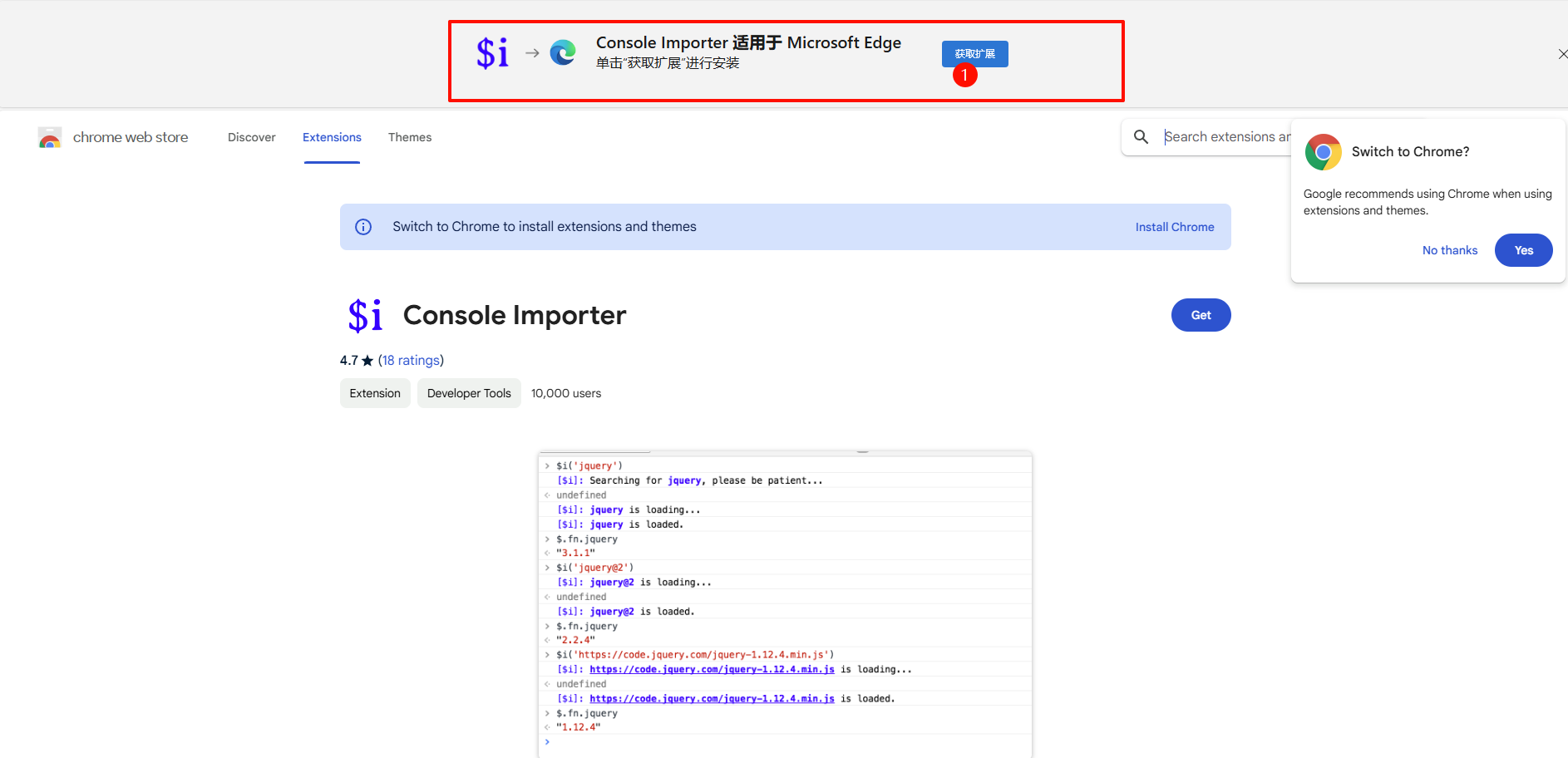Screen dimensions: 1568x758
Task: Click the Chrome Web Store logo
Action: [x=50, y=137]
